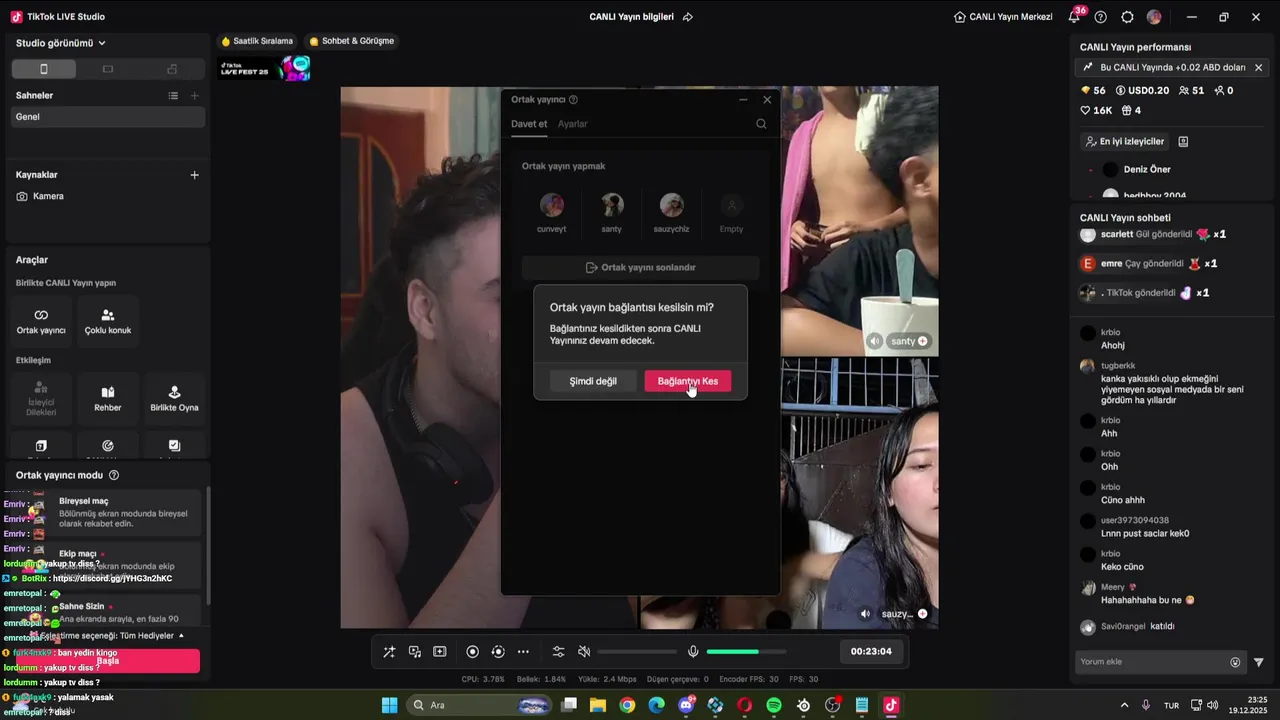Open icon beside En iyi izleyiciler
The width and height of the screenshot is (1280, 720).
coord(1183,142)
